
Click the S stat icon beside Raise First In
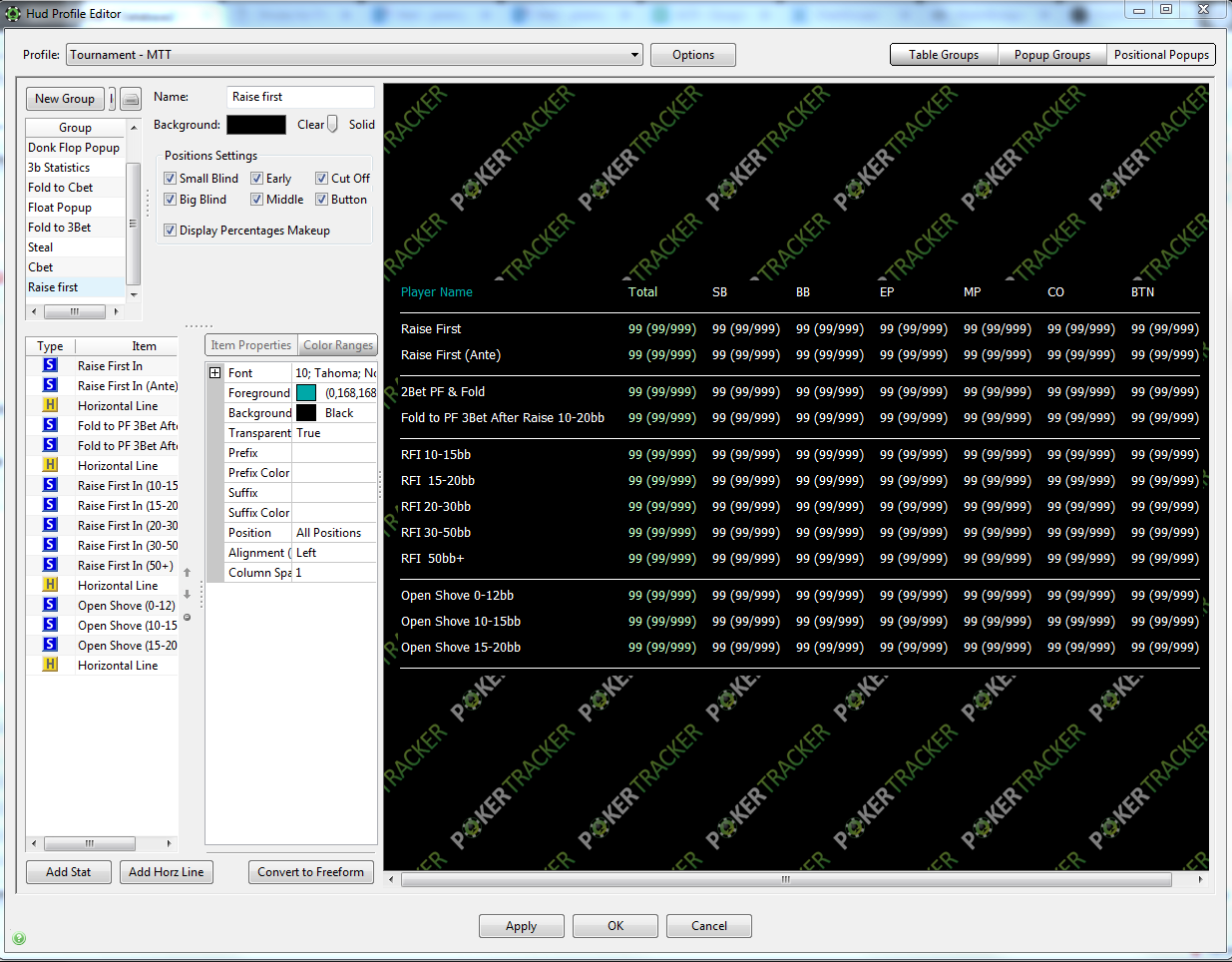(50, 365)
